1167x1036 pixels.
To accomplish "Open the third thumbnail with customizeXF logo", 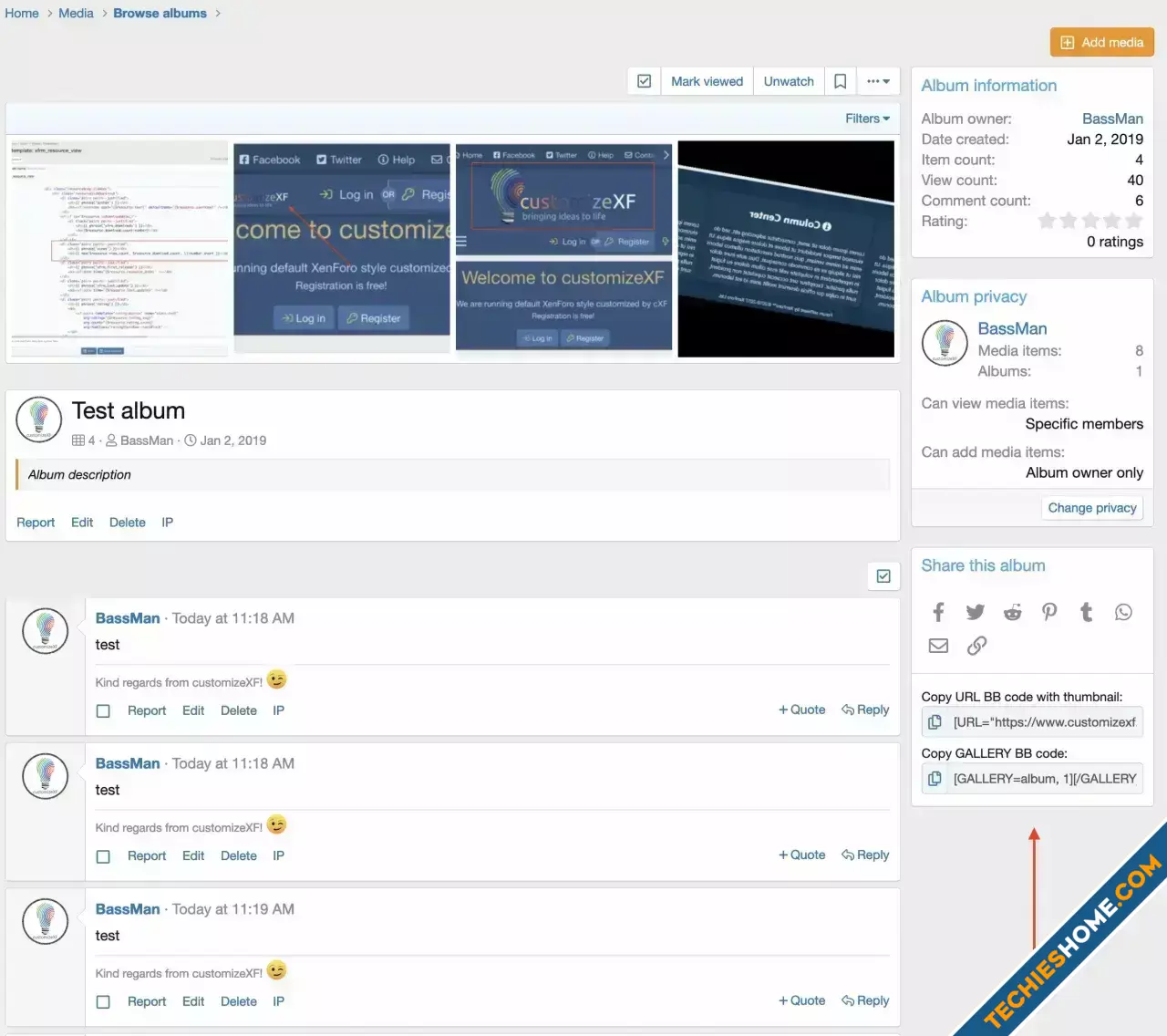I will coord(563,249).
